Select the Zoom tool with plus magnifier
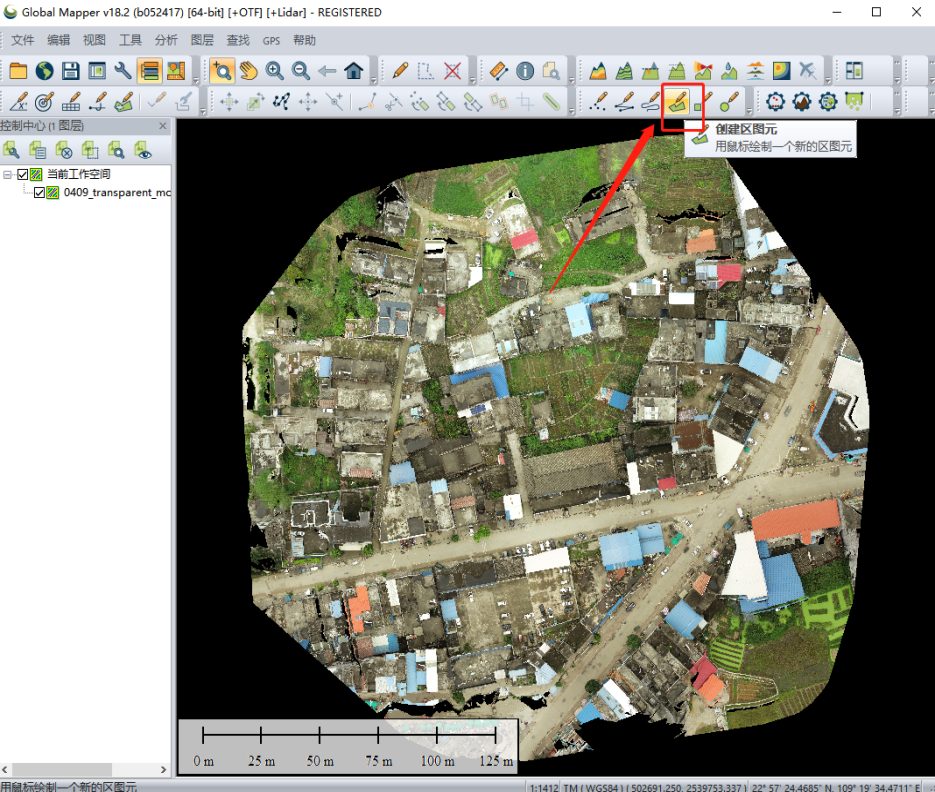Viewport: 935px width, 792px height. click(222, 71)
